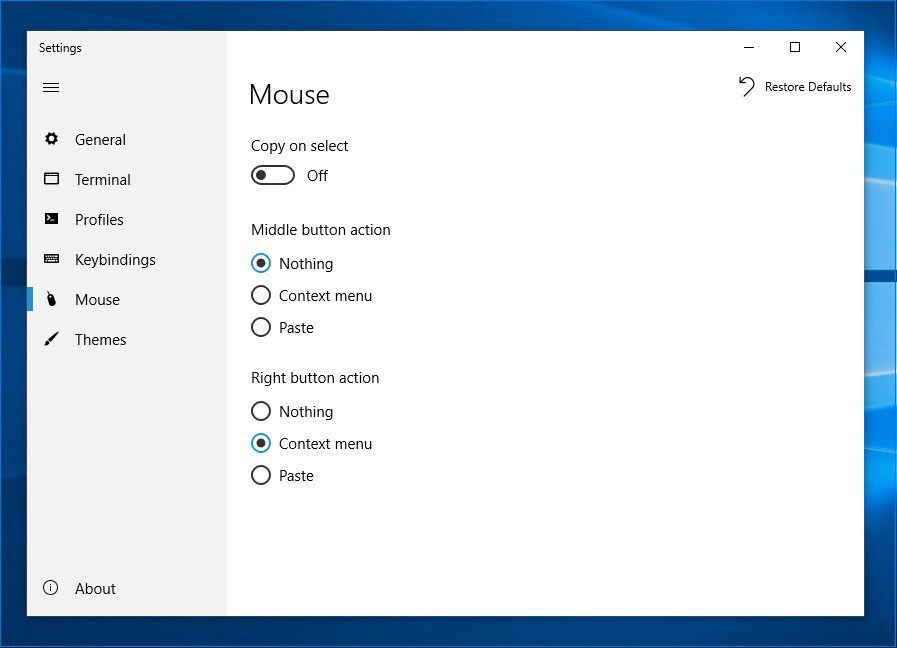Viewport: 897px width, 648px height.
Task: Click the General gear icon
Action: (x=52, y=140)
